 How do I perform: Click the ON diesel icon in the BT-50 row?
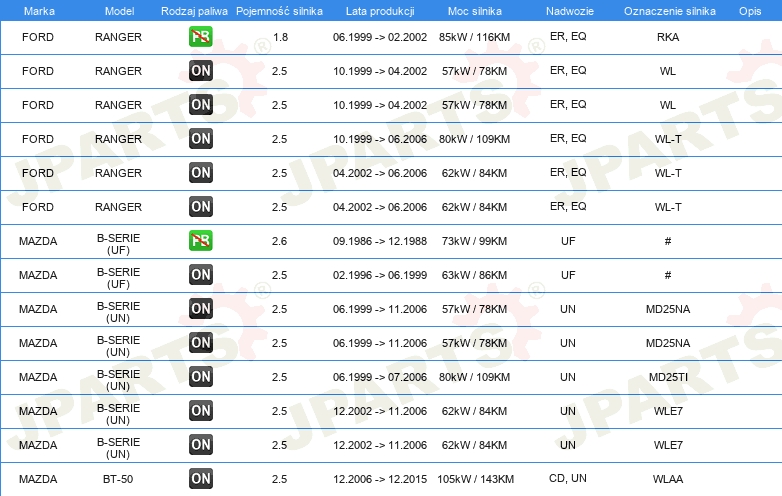click(x=200, y=479)
